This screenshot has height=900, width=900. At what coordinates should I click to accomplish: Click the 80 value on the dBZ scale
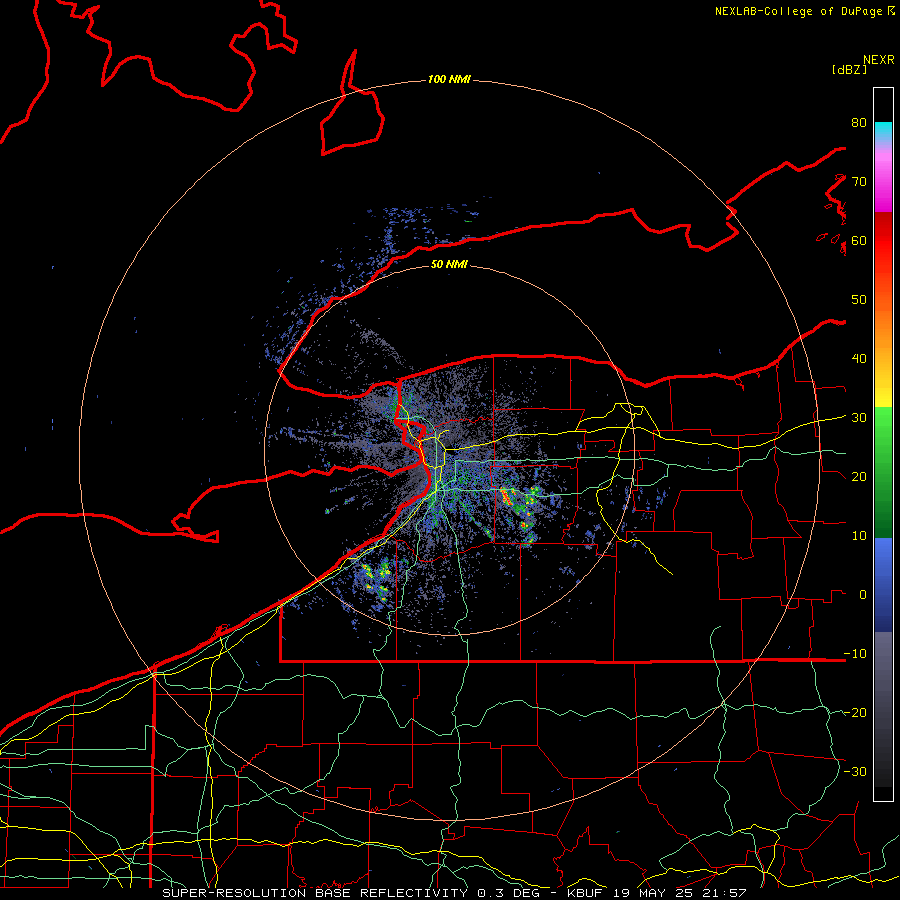click(859, 122)
